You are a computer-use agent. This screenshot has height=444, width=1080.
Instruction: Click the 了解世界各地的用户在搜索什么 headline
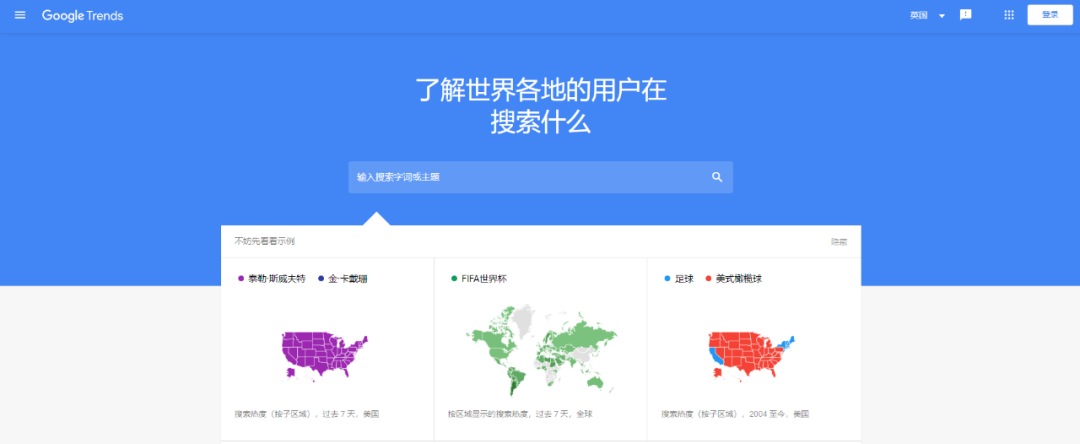(x=541, y=107)
